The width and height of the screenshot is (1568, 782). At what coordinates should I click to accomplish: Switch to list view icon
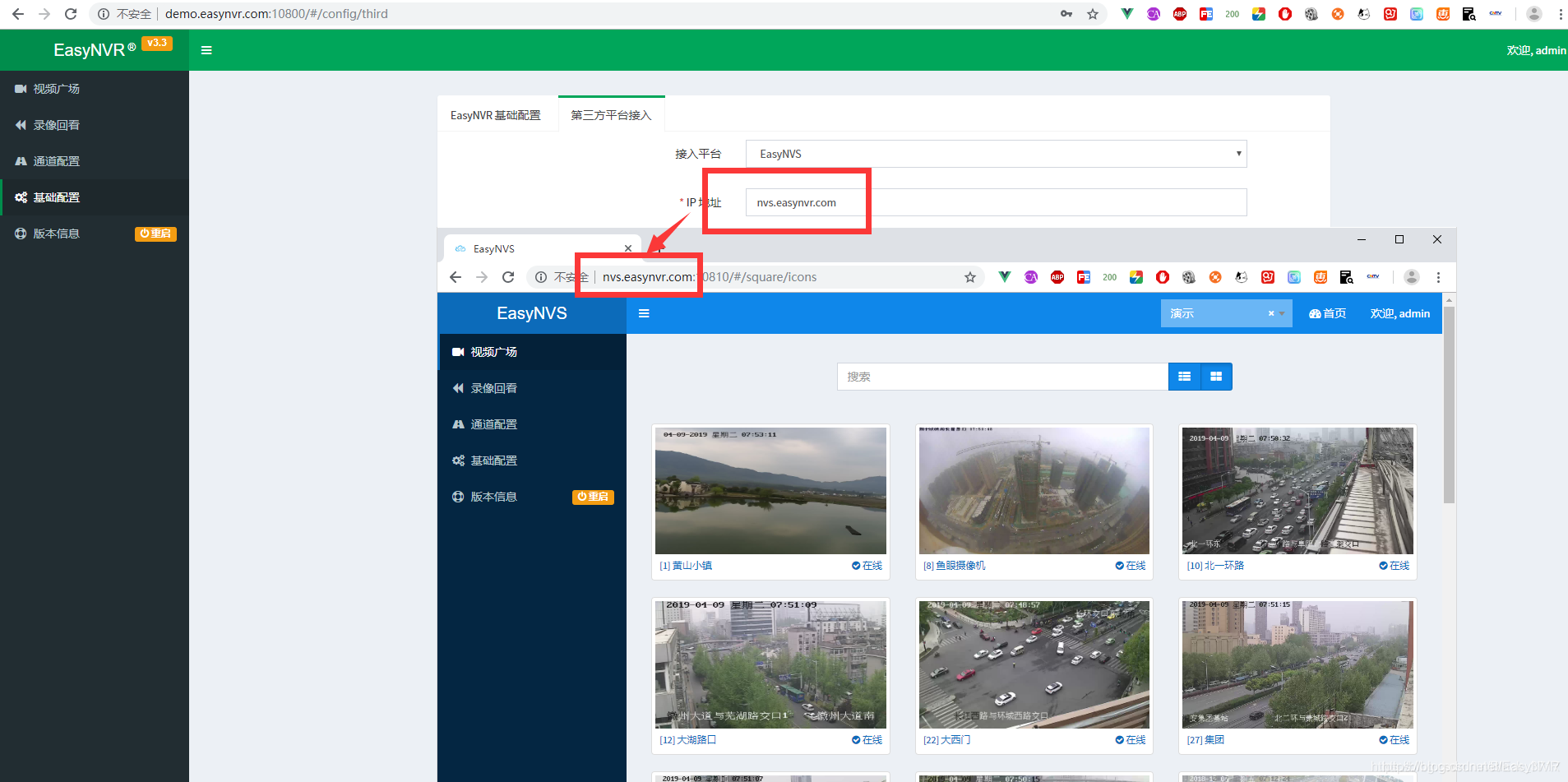click(x=1185, y=377)
